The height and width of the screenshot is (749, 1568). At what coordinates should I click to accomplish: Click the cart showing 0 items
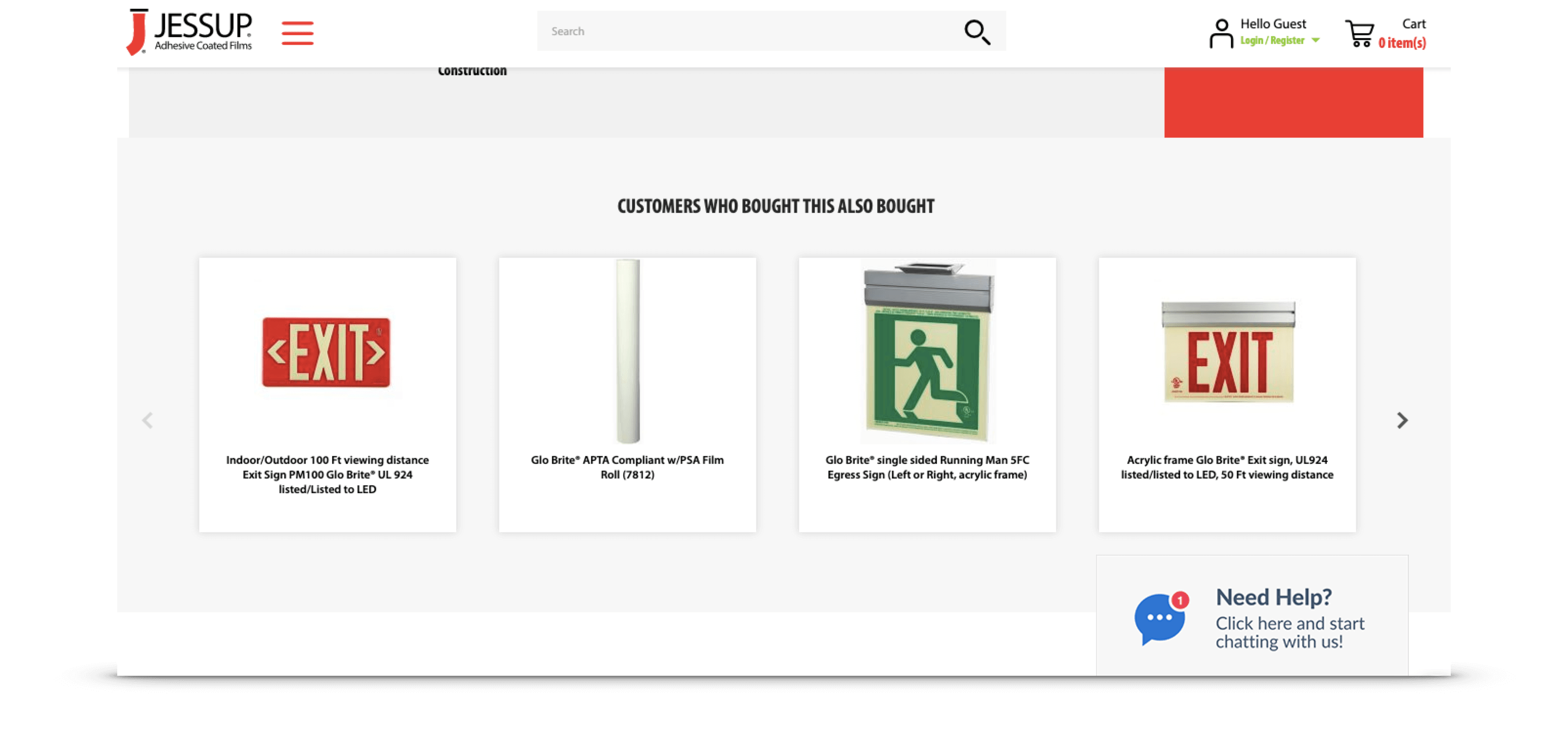pyautogui.click(x=1402, y=42)
